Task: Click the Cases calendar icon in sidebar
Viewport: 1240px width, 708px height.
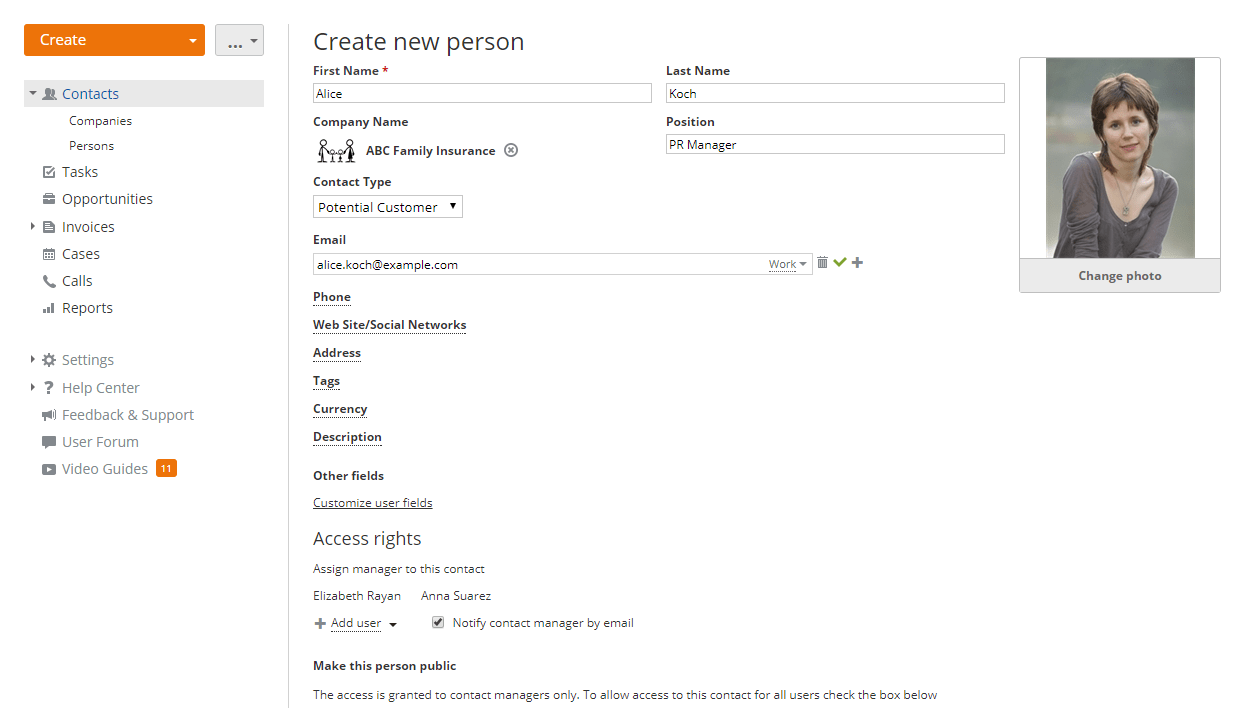Action: 48,253
